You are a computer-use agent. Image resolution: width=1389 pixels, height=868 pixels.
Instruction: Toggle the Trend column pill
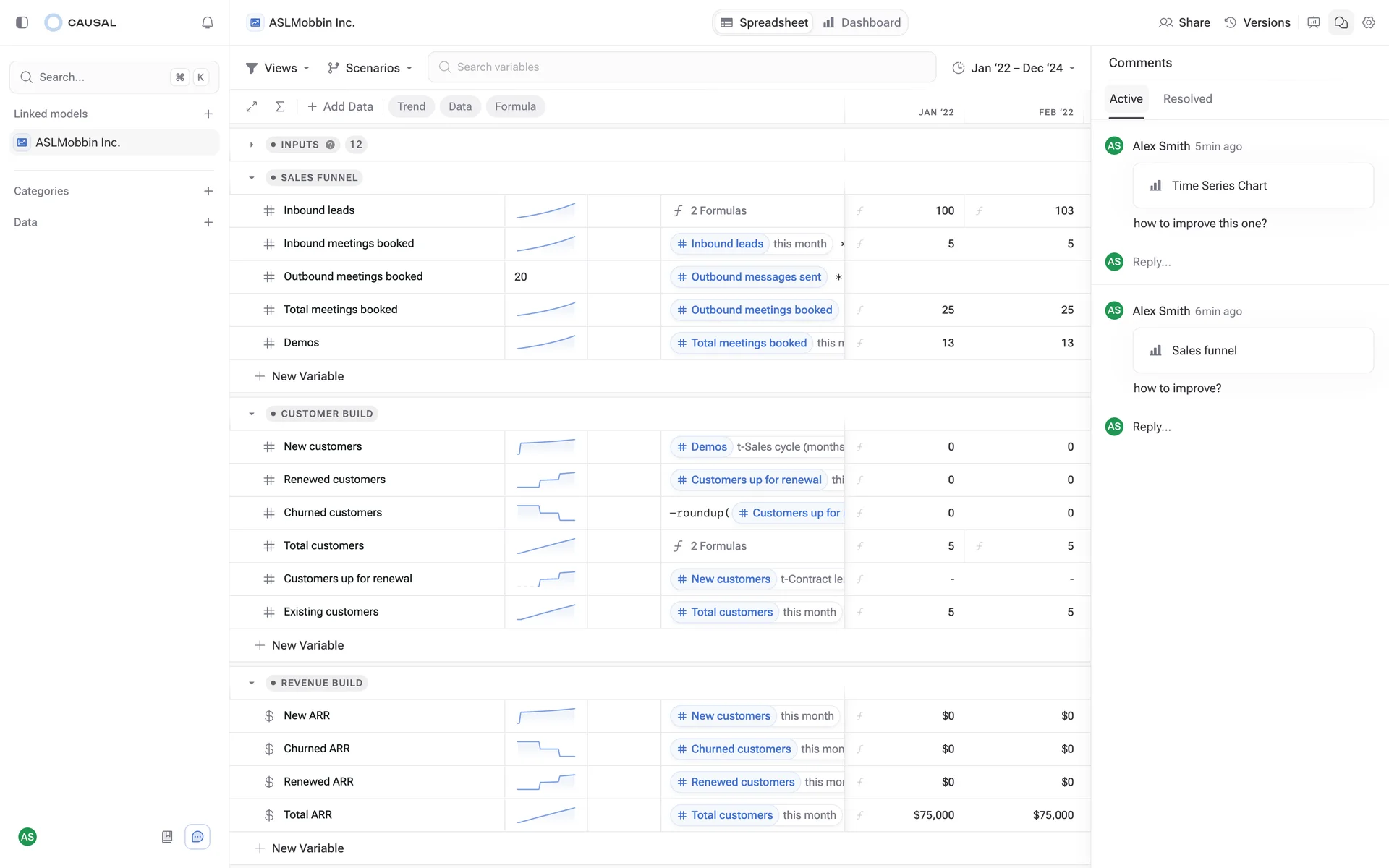[411, 106]
